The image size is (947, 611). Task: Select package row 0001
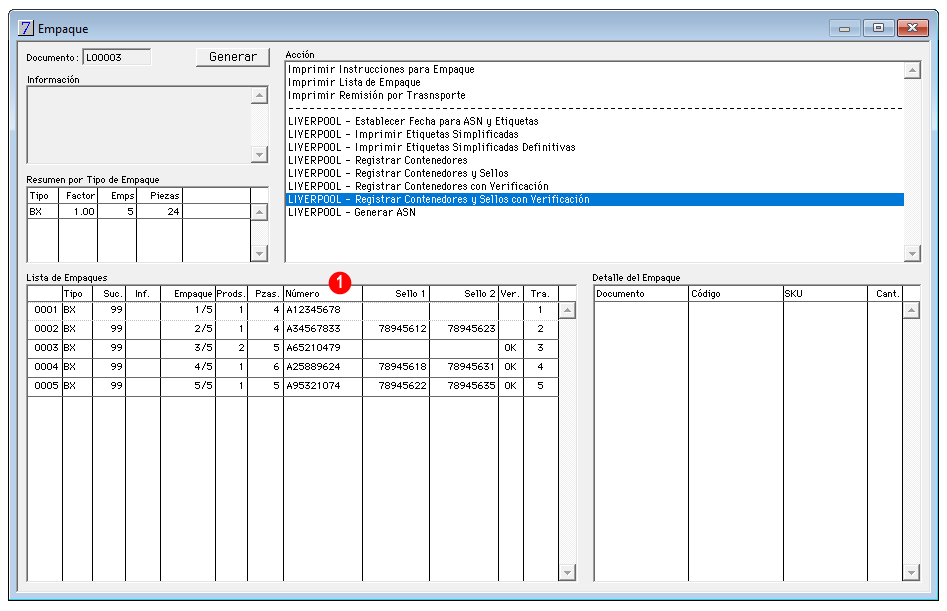[293, 310]
